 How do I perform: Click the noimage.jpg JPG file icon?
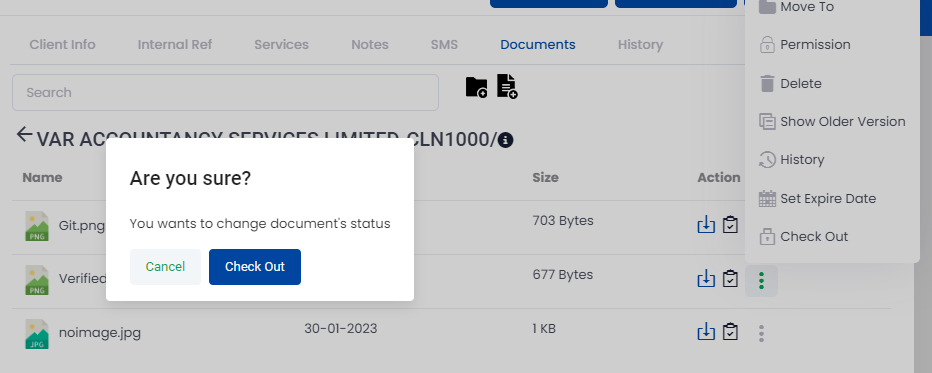37,334
